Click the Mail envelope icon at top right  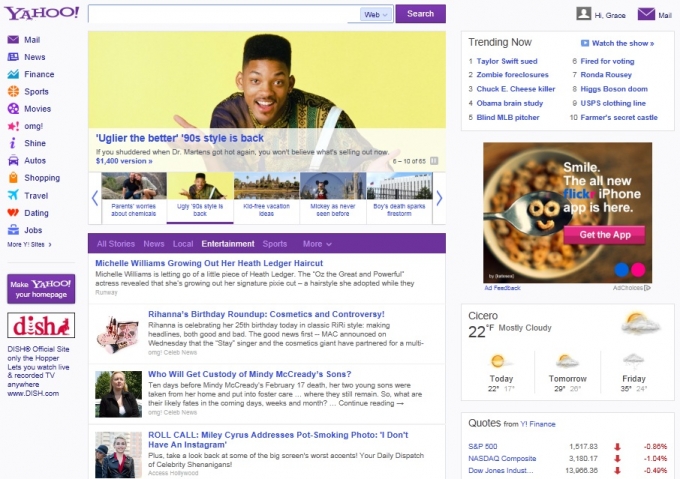coord(646,14)
